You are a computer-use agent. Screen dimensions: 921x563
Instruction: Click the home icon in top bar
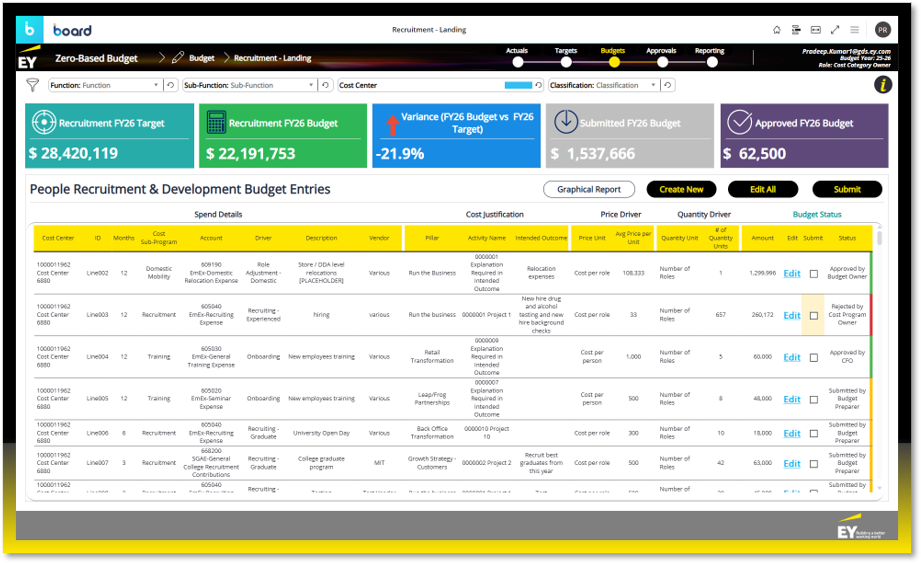tap(777, 30)
